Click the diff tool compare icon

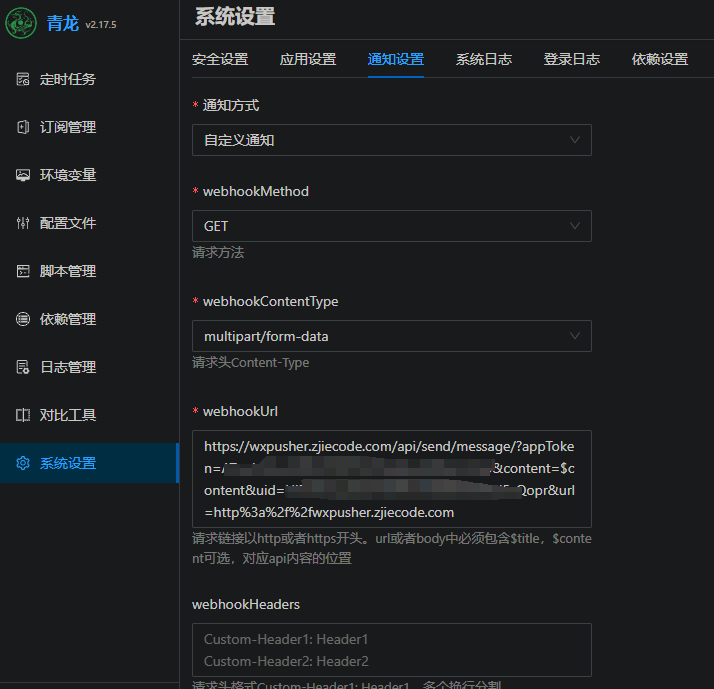pyautogui.click(x=23, y=415)
